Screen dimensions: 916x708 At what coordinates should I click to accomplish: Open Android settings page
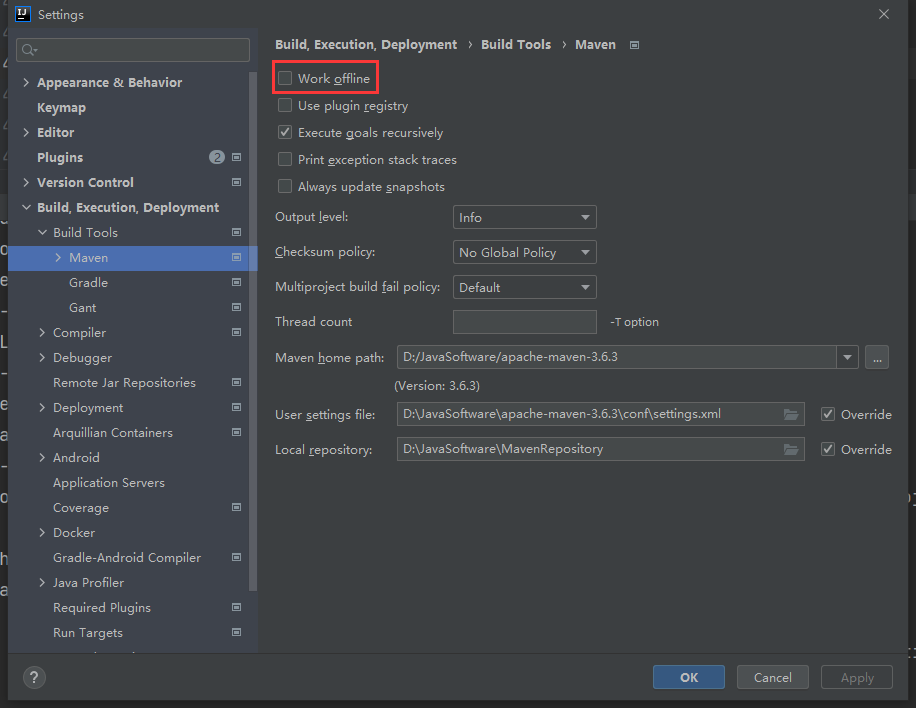tap(76, 457)
